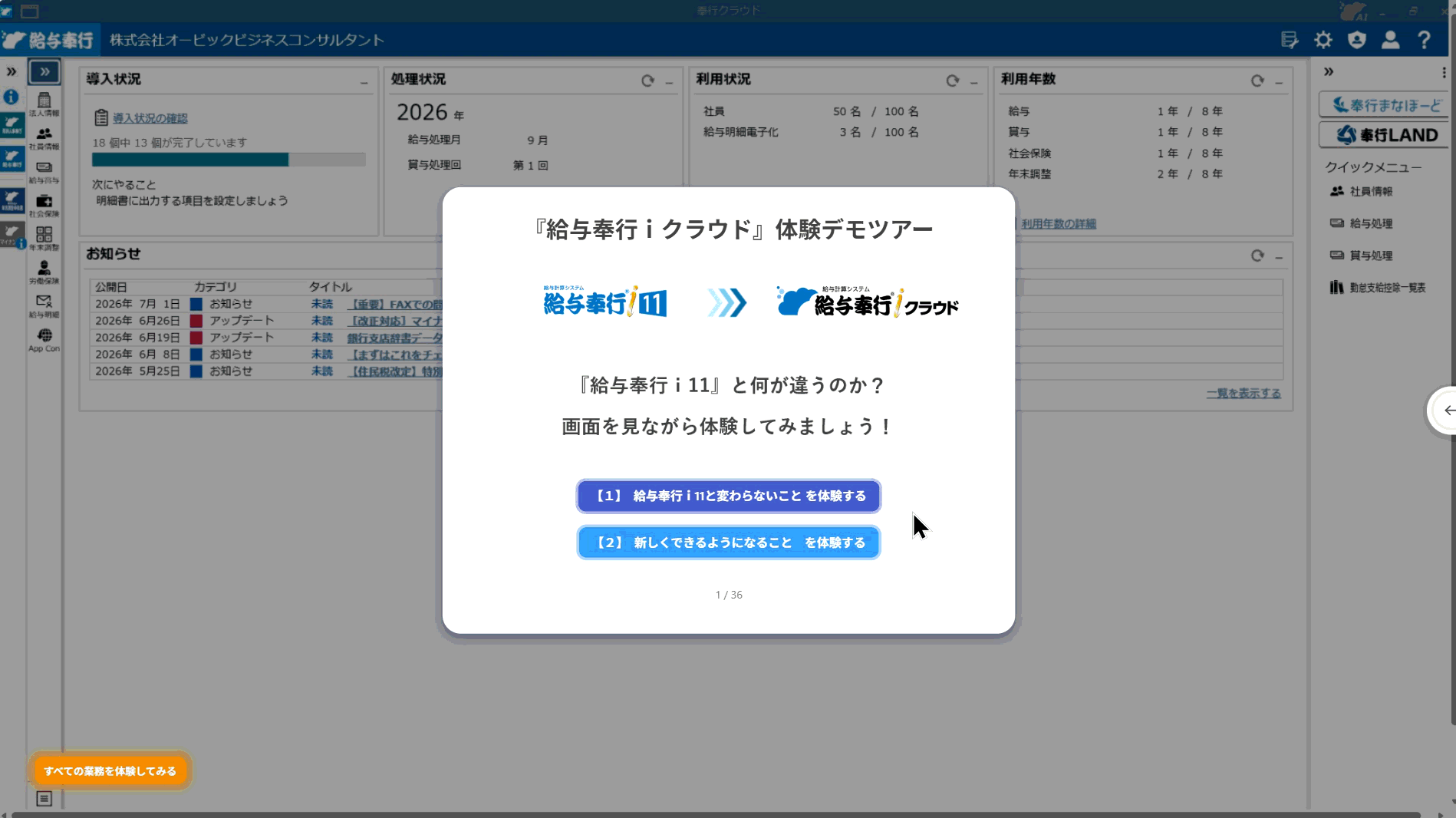Open quick menu 賞与処理
This screenshot has height=818, width=1456.
pyautogui.click(x=1362, y=256)
